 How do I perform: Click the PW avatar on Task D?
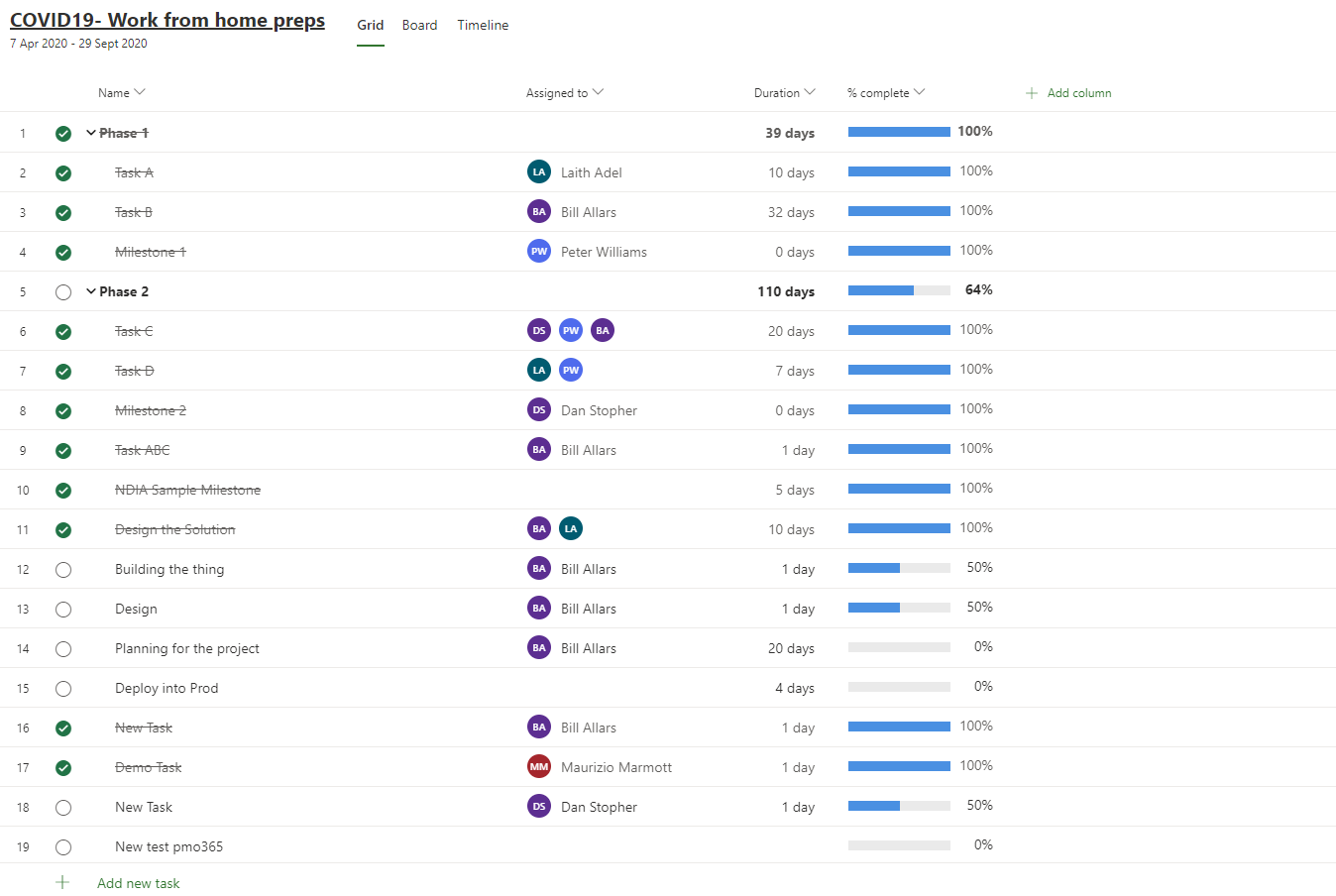coord(570,370)
